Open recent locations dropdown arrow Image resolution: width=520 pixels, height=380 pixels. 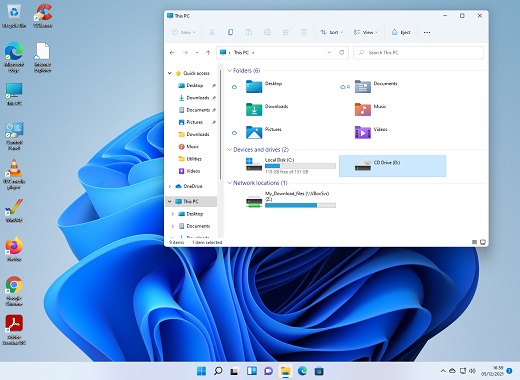click(x=197, y=53)
